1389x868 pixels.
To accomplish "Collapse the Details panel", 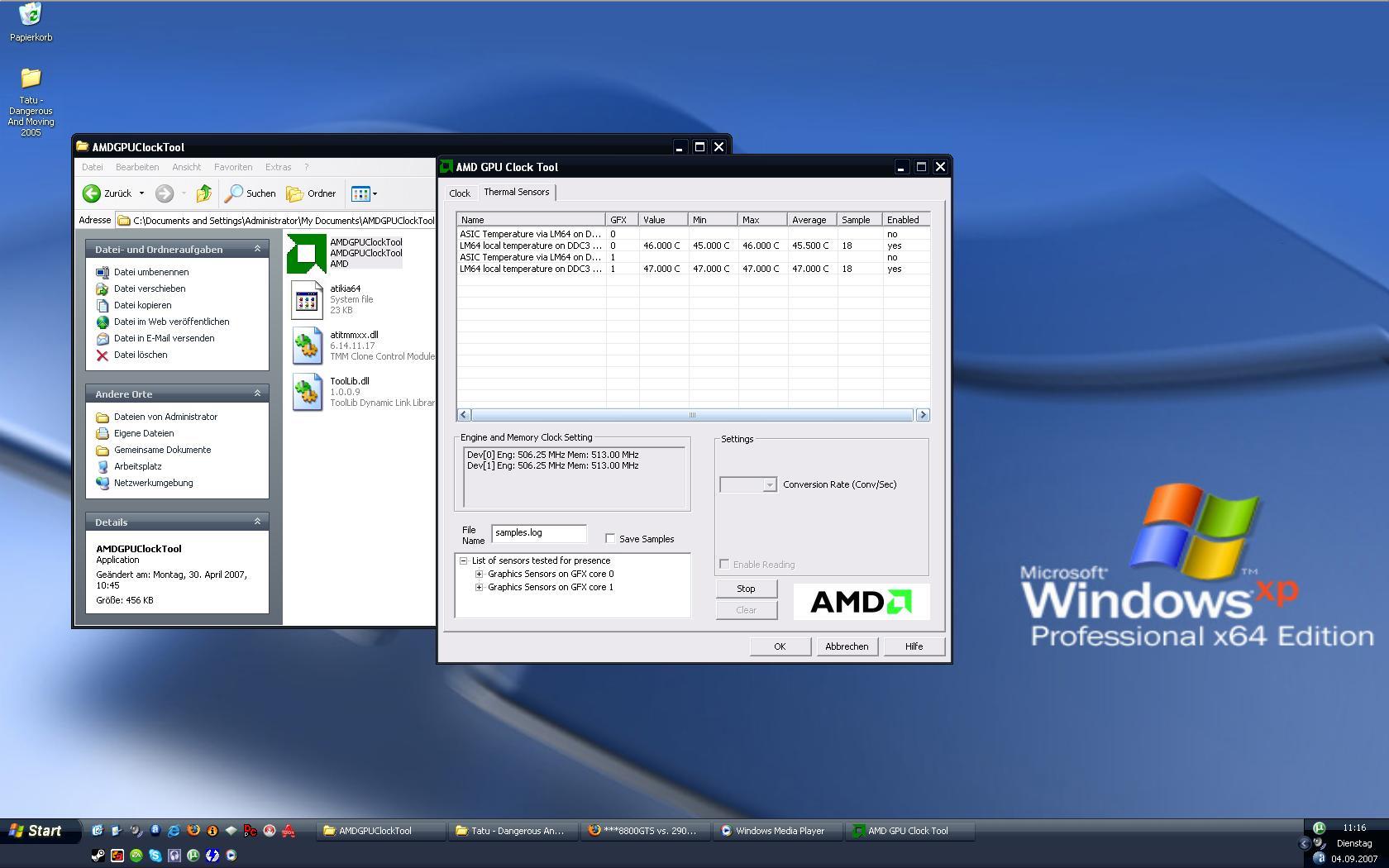I will tap(257, 521).
